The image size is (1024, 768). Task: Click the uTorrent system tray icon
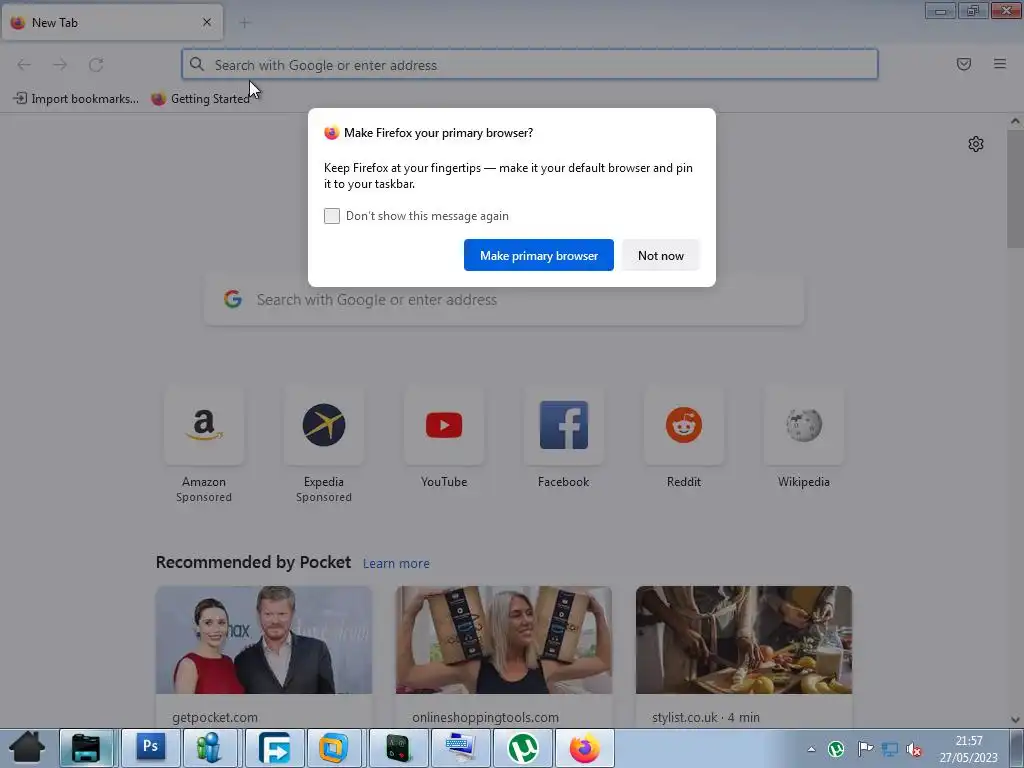(x=836, y=749)
